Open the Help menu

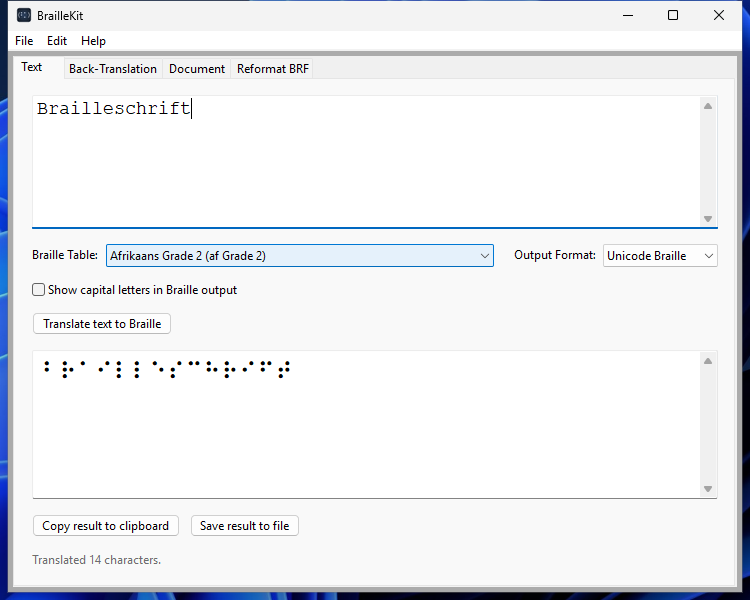[93, 41]
